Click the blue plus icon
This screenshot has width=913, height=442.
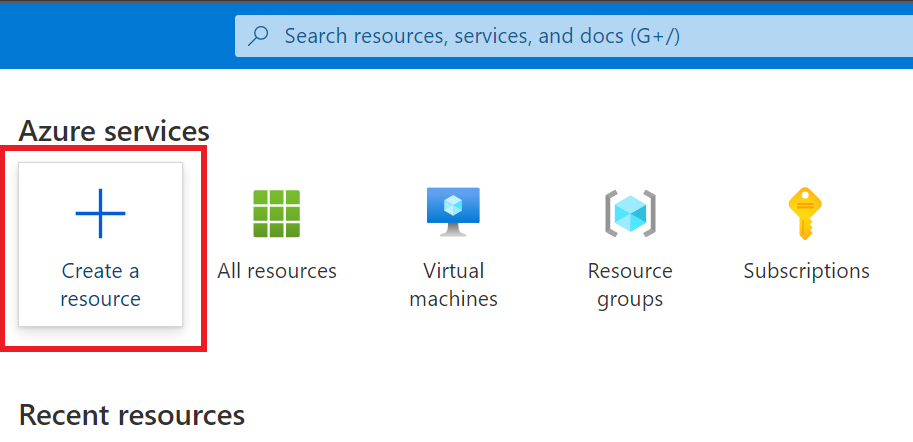(x=100, y=212)
